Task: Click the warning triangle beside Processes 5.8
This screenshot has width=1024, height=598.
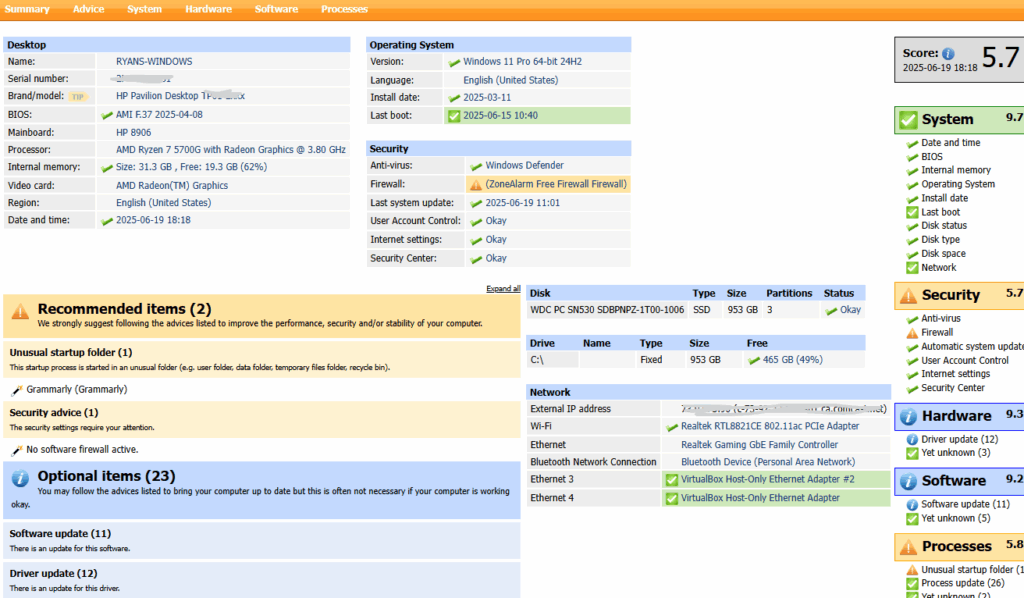Action: click(x=908, y=547)
